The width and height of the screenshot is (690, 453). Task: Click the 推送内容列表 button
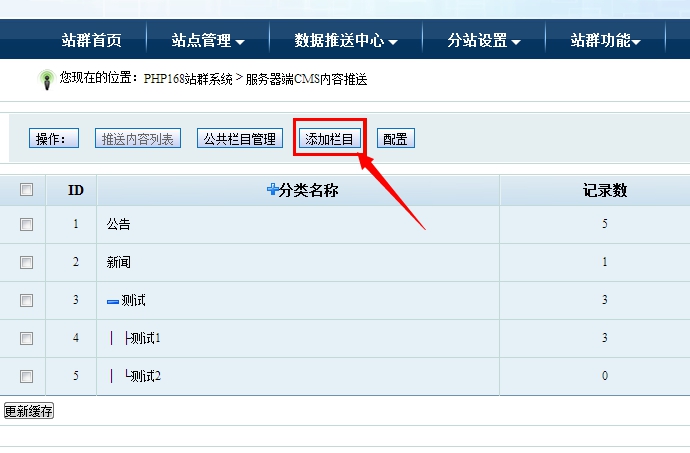tap(138, 139)
